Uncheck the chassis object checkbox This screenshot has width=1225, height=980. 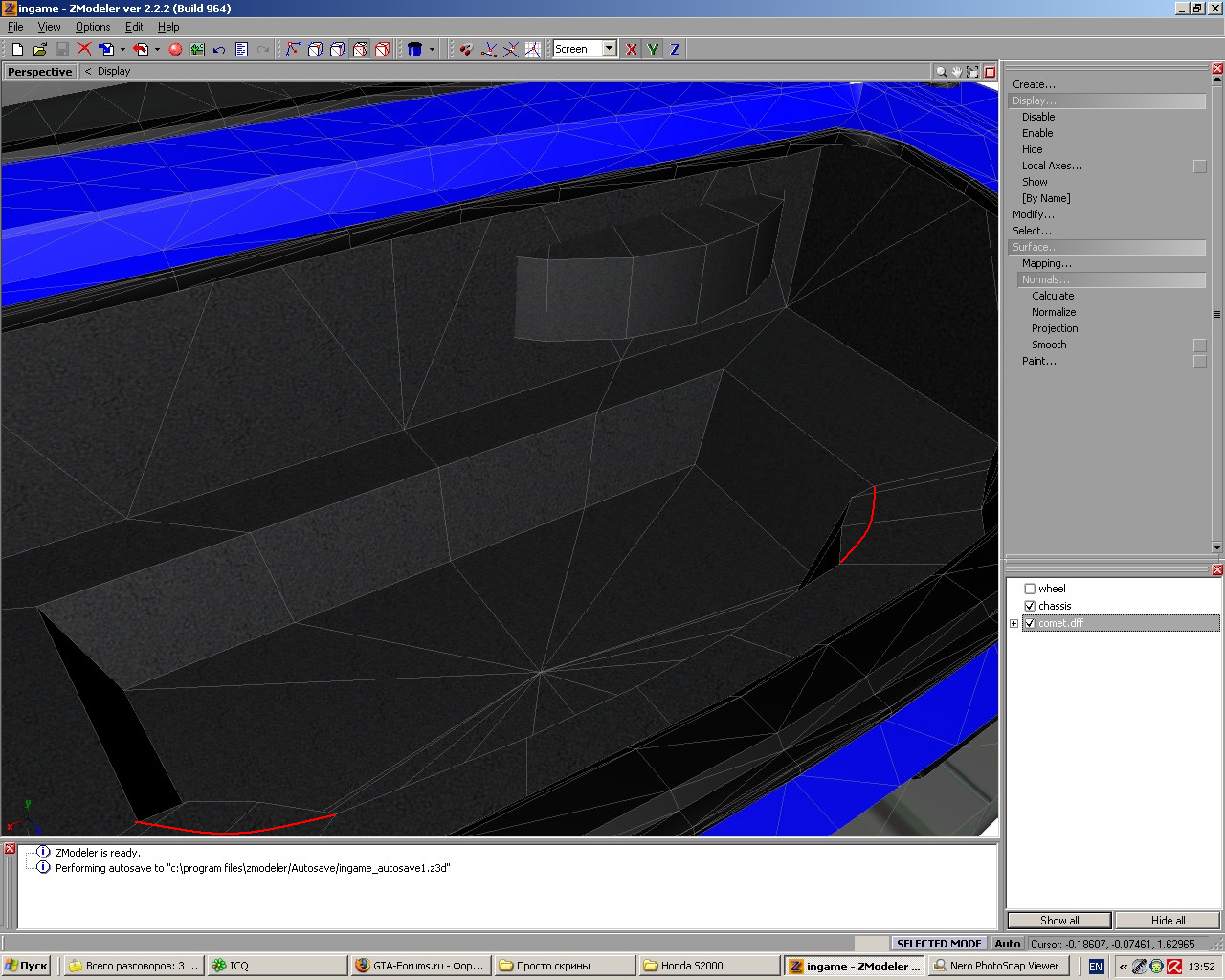pos(1030,606)
